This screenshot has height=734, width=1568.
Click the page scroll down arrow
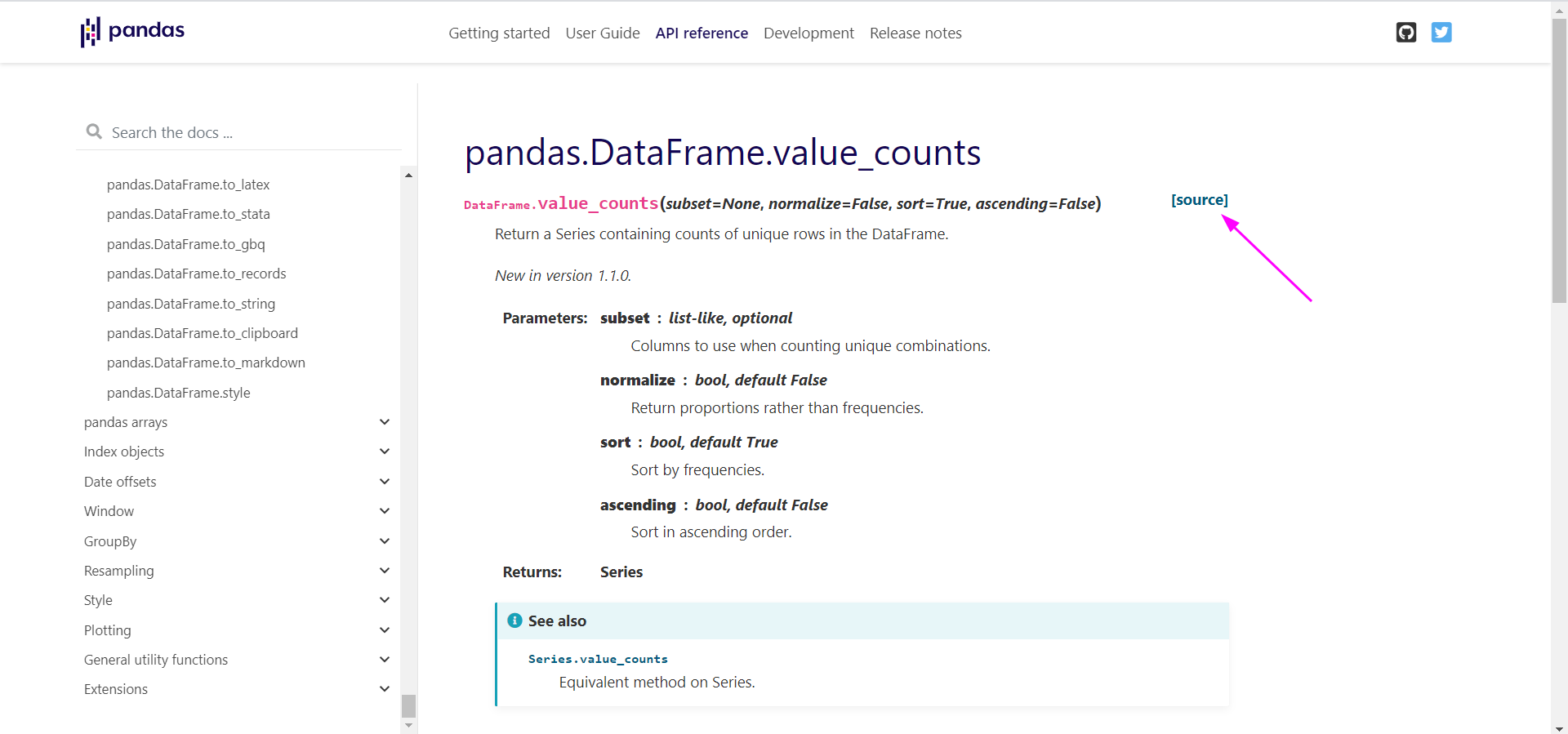click(x=1559, y=728)
